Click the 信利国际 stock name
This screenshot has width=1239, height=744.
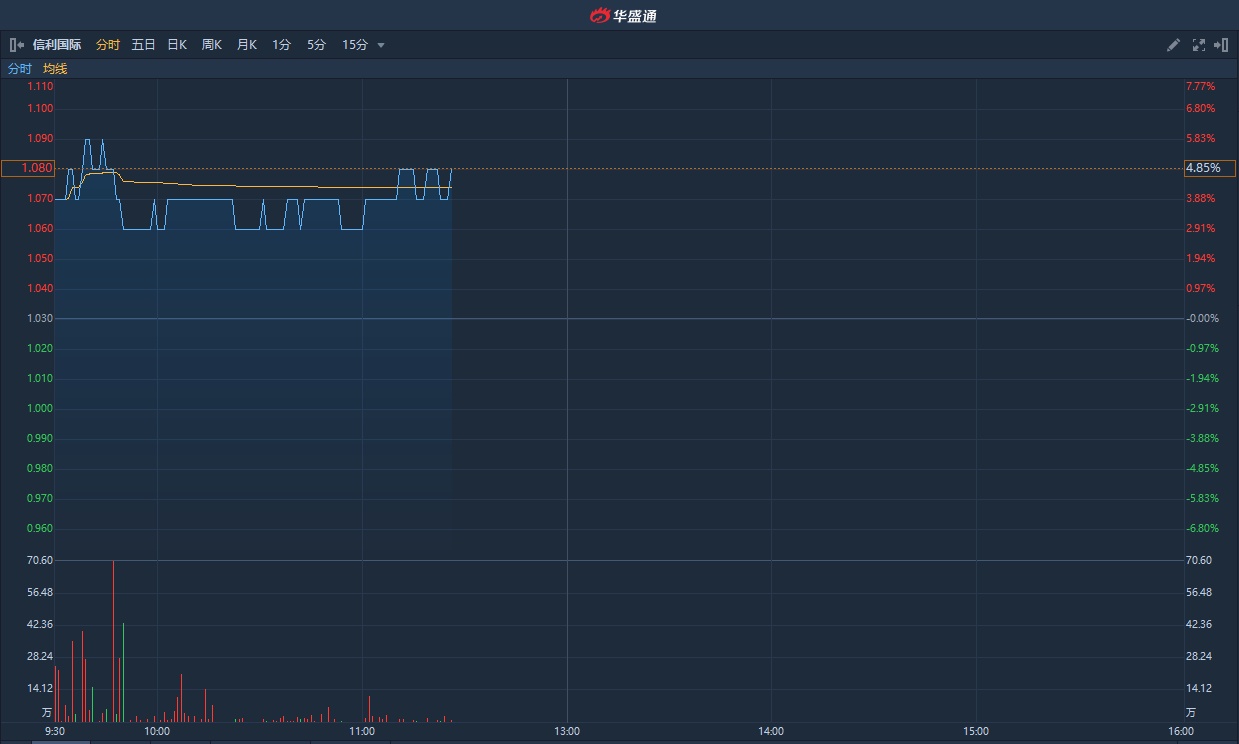click(x=57, y=45)
